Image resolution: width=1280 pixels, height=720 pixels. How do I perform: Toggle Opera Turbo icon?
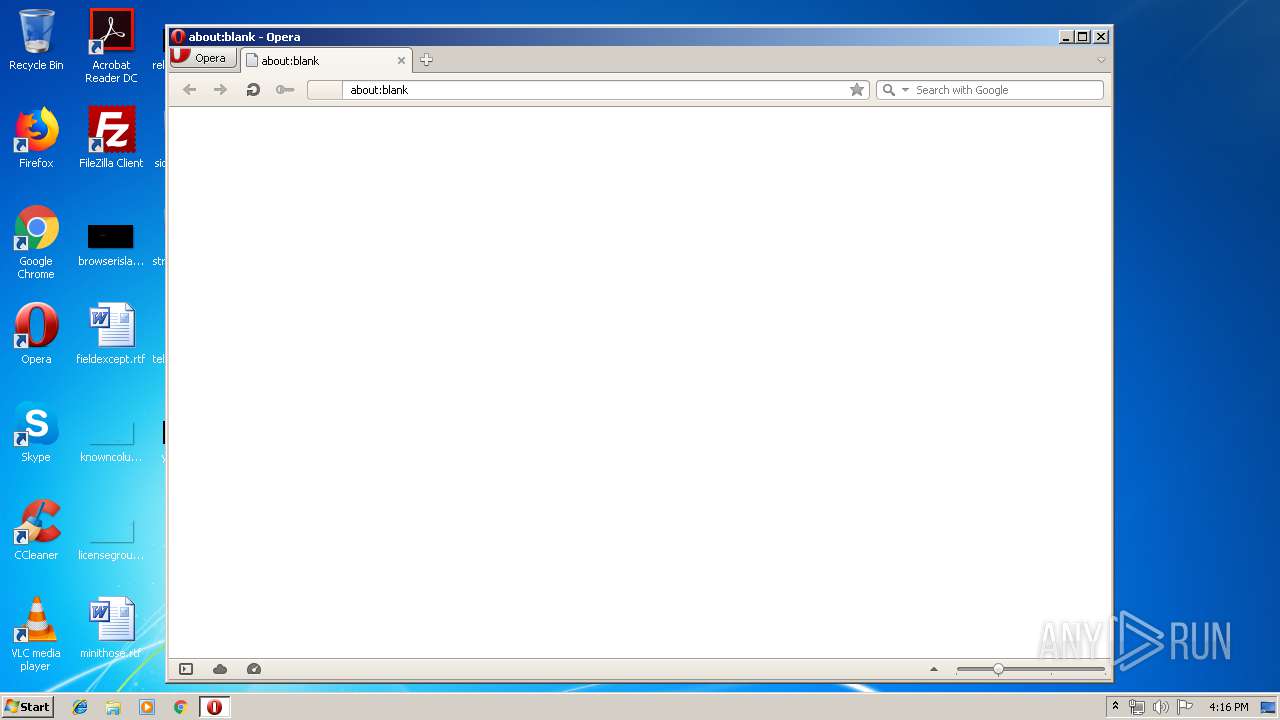click(254, 669)
